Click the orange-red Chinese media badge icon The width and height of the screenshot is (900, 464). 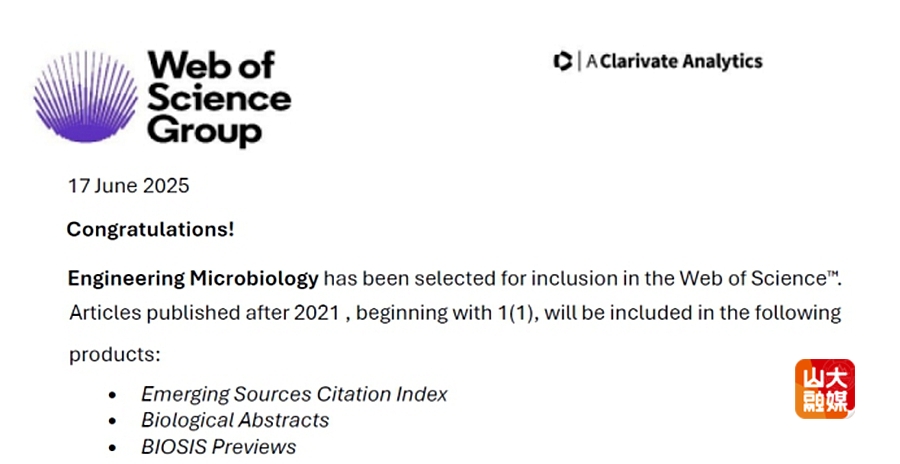825,389
